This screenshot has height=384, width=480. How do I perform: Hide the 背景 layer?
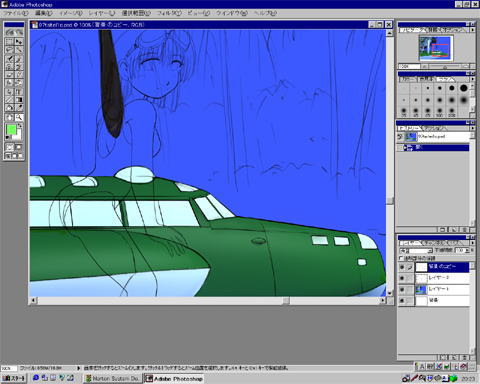[x=402, y=301]
